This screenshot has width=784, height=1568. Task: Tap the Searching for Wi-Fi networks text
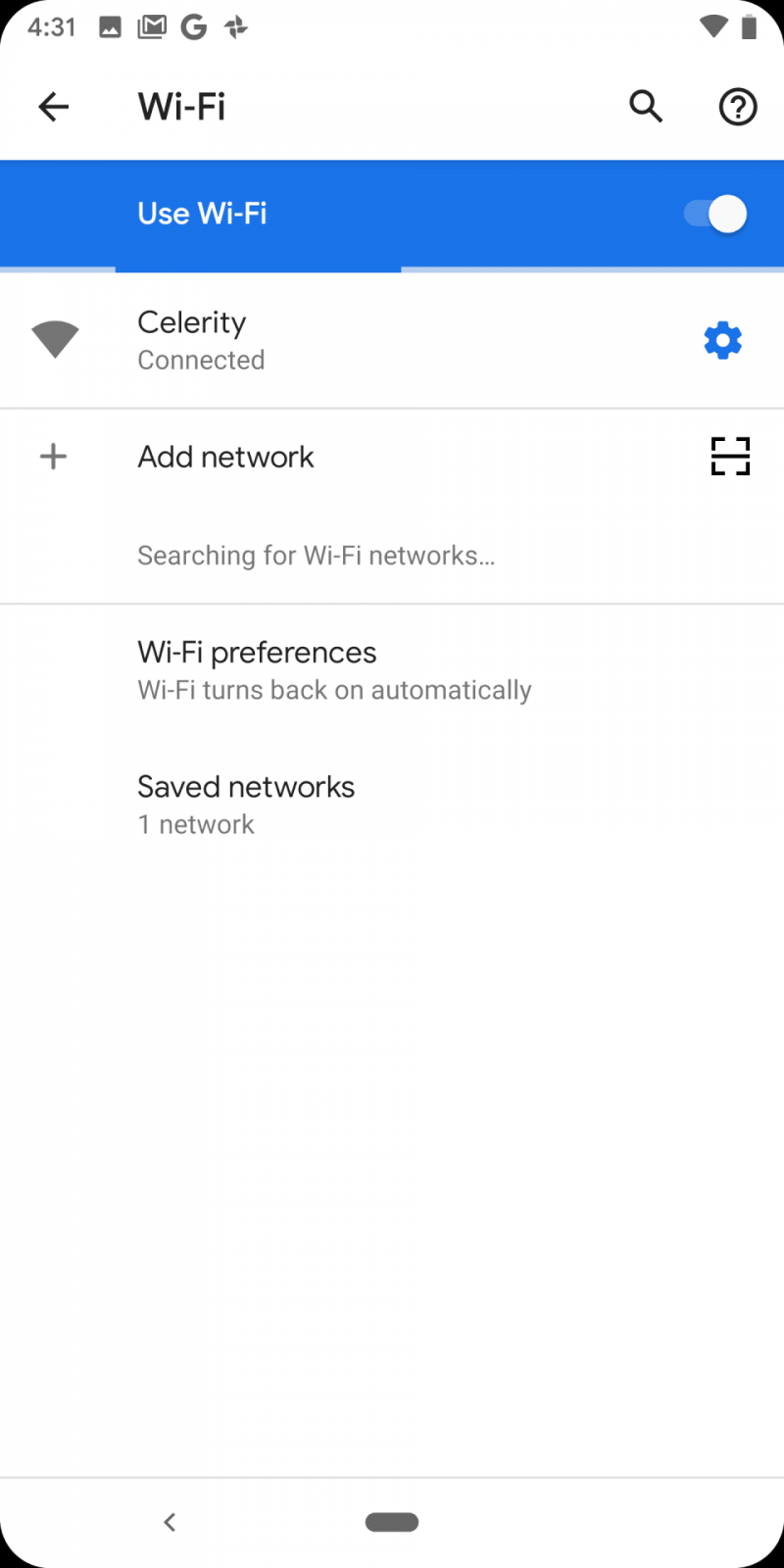tap(316, 556)
